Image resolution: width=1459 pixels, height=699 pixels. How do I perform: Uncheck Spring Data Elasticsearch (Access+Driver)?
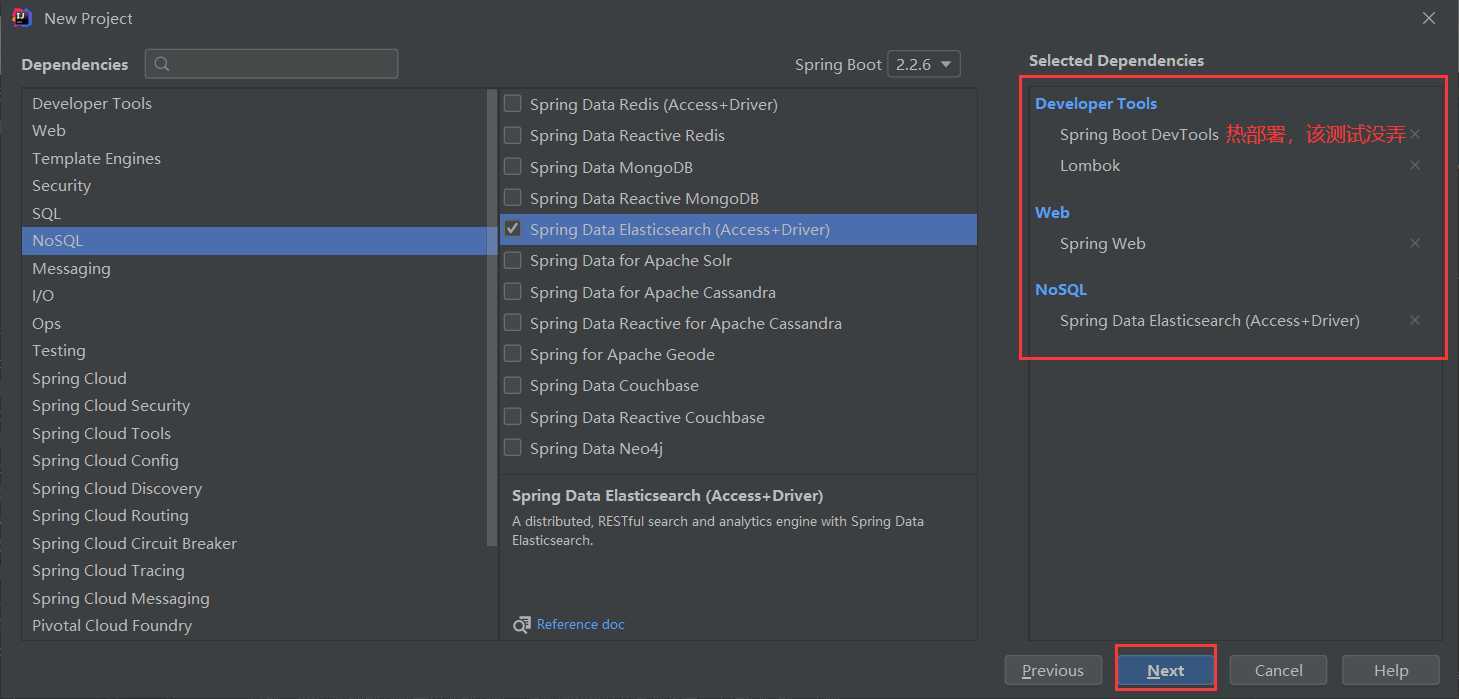point(513,229)
